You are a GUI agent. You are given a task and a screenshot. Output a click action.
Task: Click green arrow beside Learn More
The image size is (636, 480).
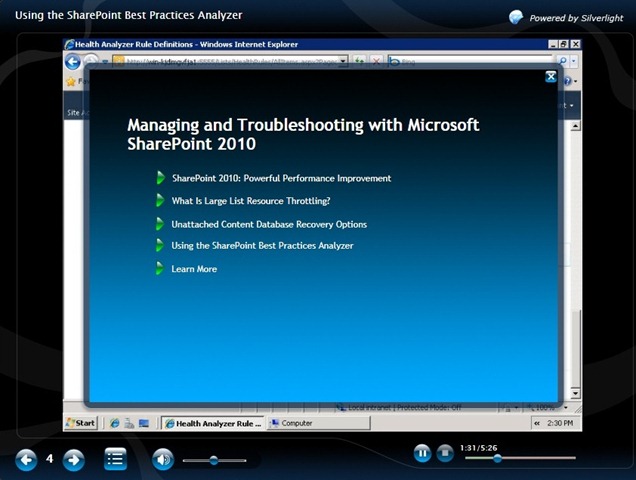click(x=160, y=268)
